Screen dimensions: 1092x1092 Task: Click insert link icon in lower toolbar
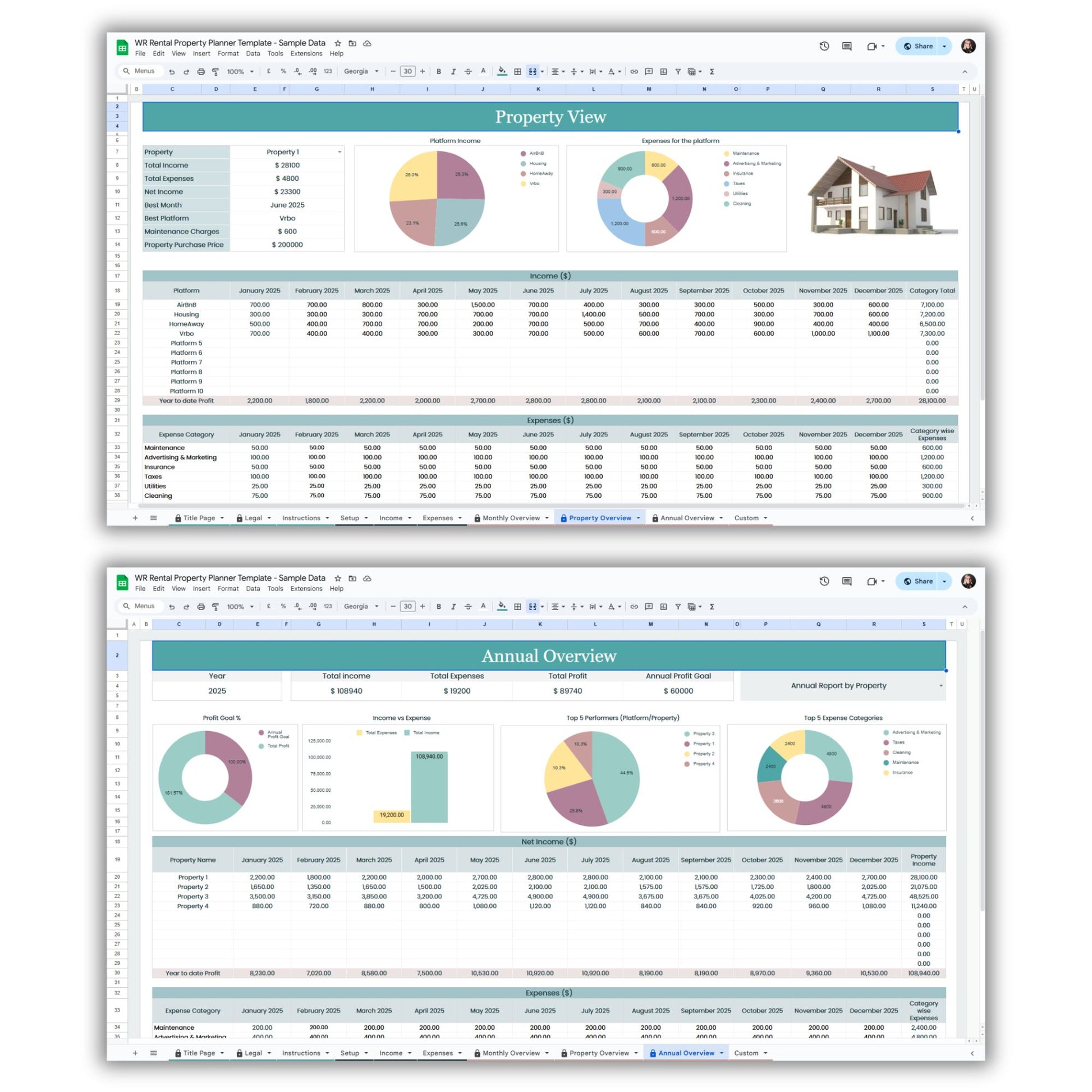click(x=634, y=607)
